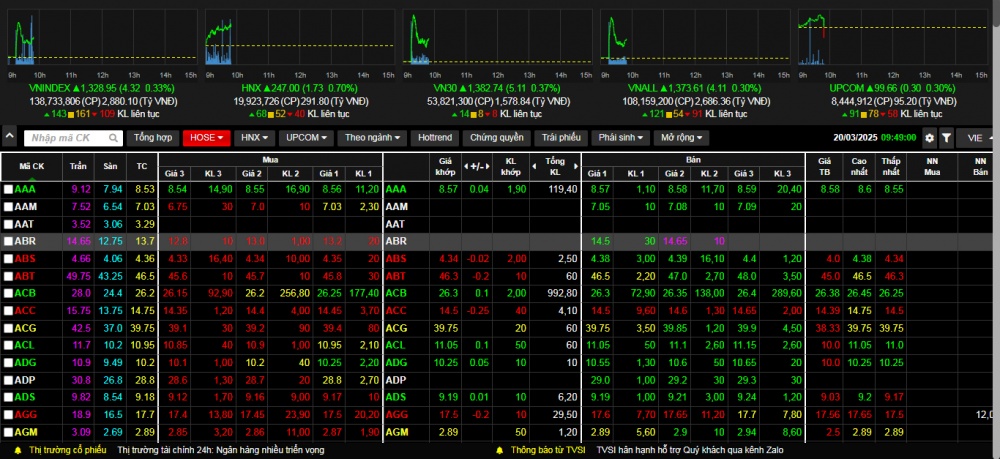Open the filter funnel icon
The image size is (1000, 459).
(946, 138)
